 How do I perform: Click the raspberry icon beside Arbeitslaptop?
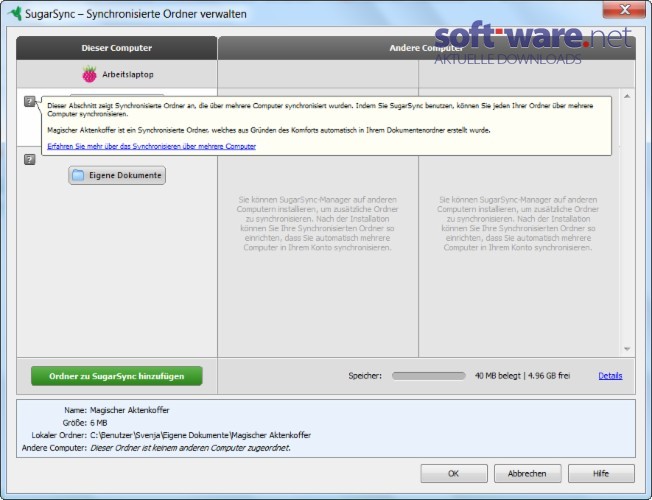[x=89, y=74]
